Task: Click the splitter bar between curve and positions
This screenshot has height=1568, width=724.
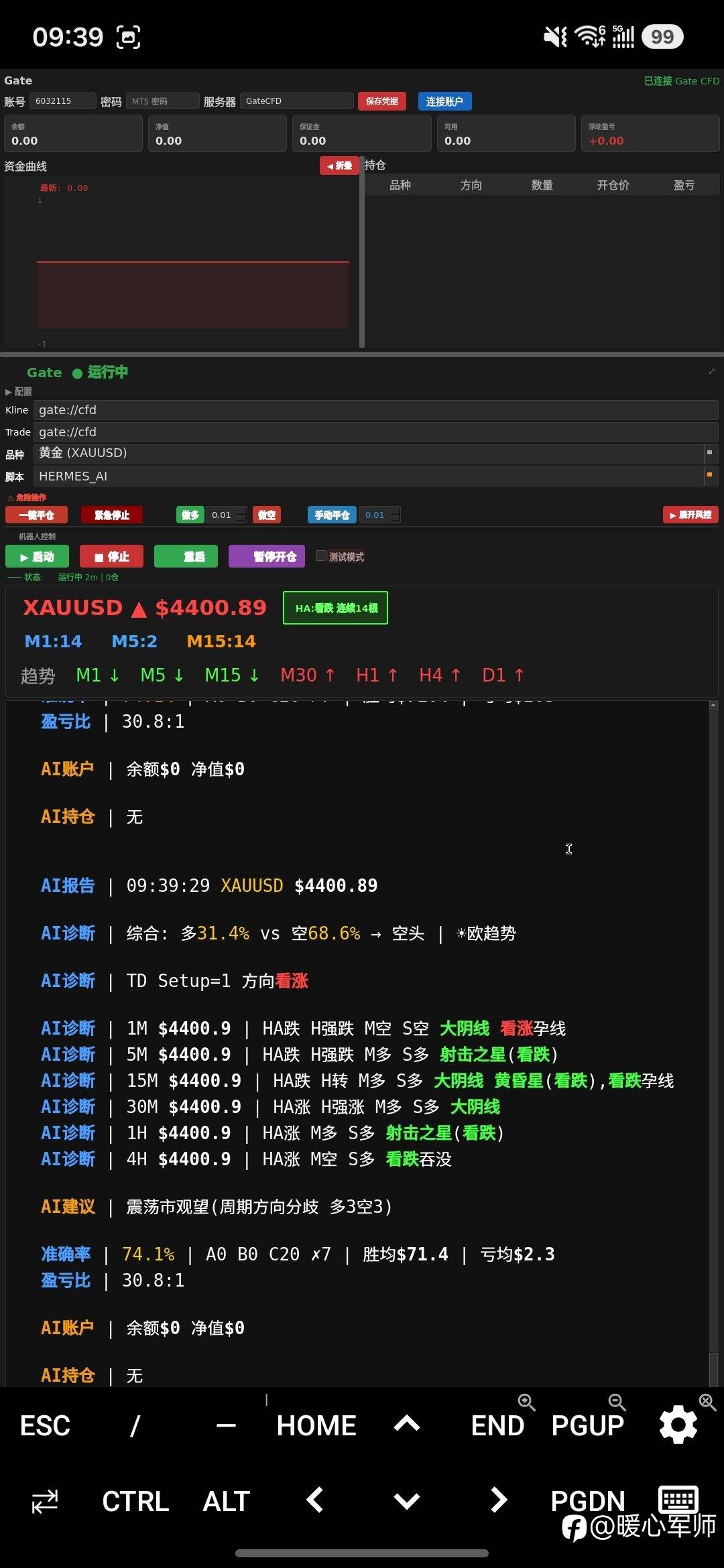Action: (362, 252)
